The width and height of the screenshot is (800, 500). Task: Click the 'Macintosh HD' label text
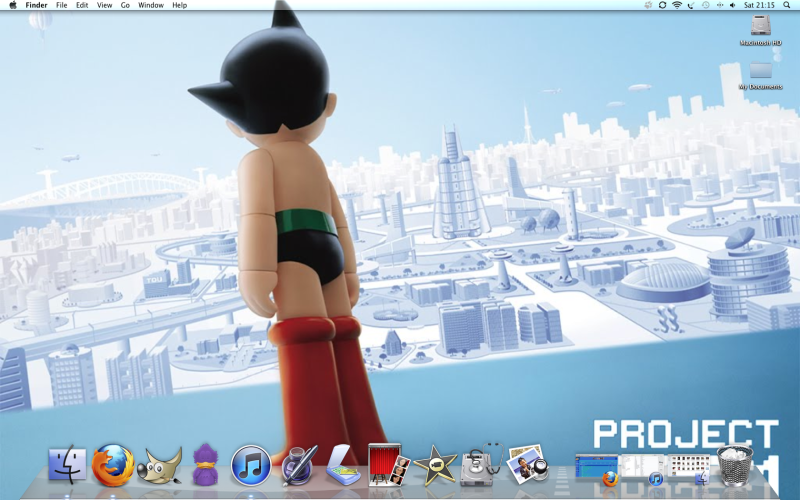click(761, 43)
